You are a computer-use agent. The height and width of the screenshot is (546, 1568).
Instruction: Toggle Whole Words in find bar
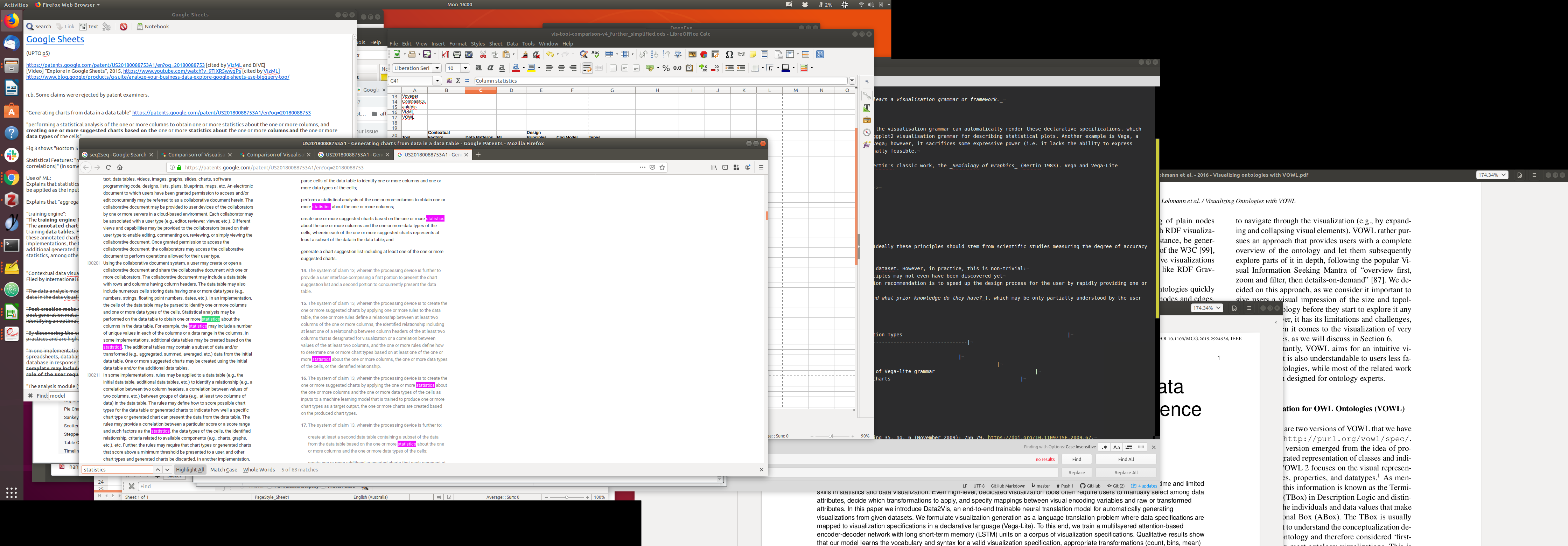[259, 470]
